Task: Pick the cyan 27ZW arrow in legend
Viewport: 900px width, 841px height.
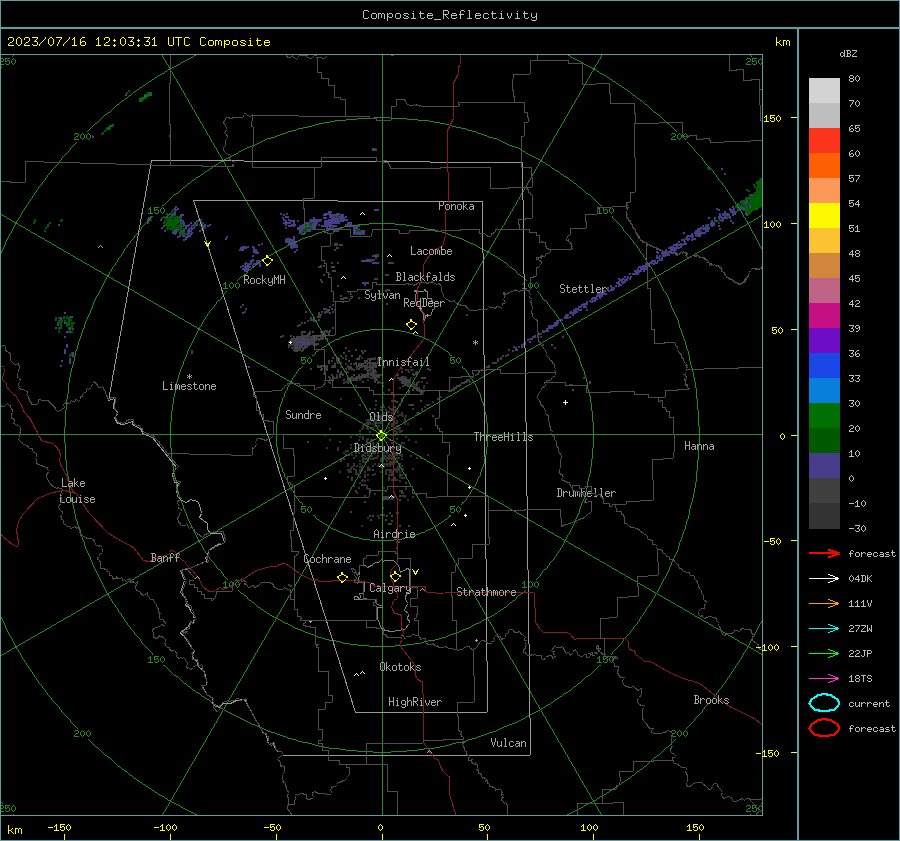Action: pos(824,629)
